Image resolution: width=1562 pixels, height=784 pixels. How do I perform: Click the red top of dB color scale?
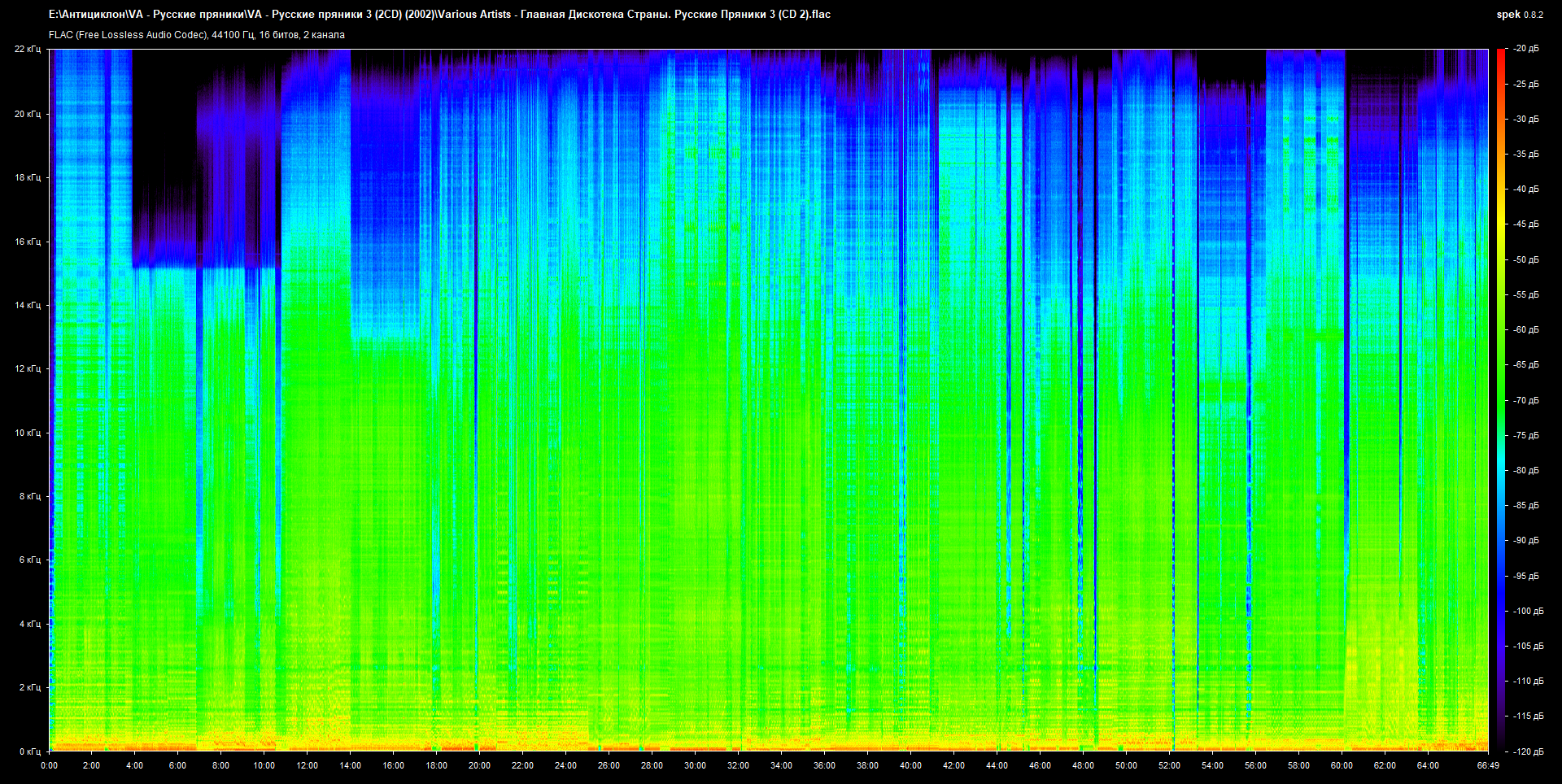pyautogui.click(x=1500, y=54)
